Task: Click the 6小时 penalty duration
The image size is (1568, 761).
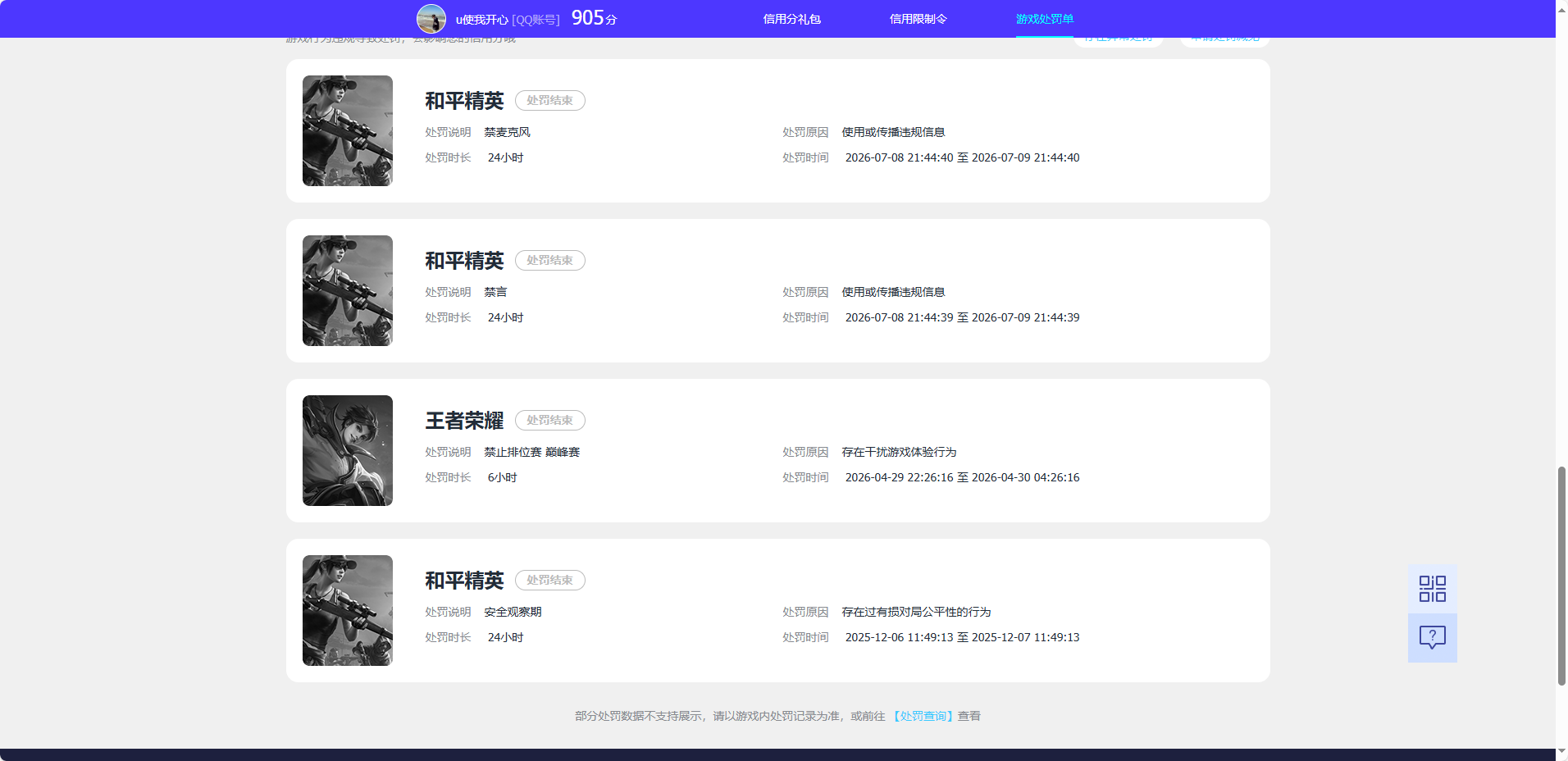Action: click(502, 477)
